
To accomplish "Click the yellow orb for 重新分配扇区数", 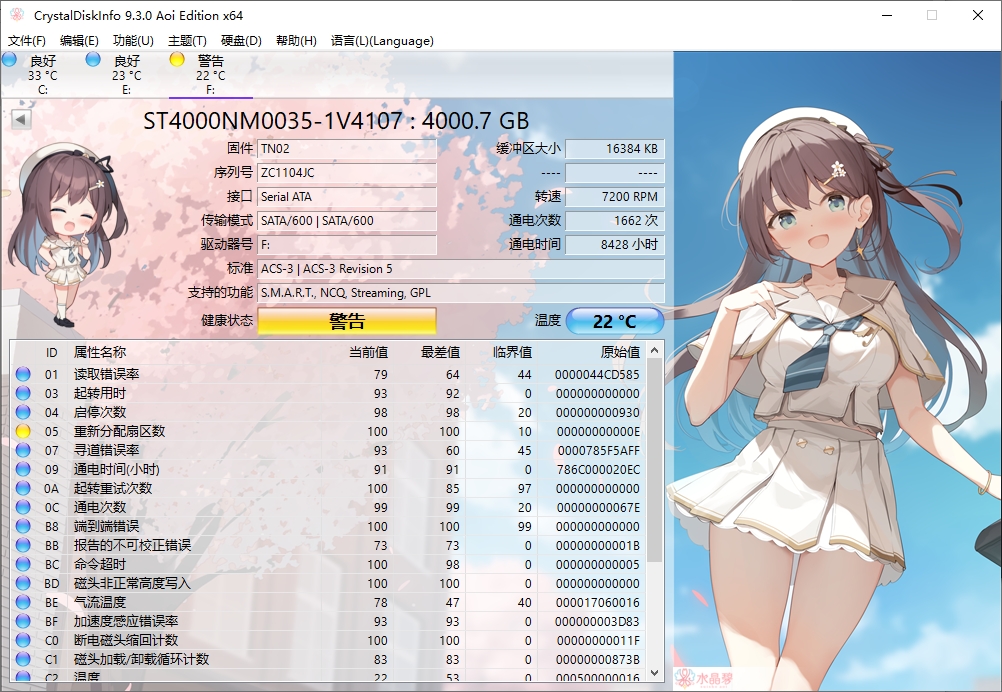I will pyautogui.click(x=23, y=431).
